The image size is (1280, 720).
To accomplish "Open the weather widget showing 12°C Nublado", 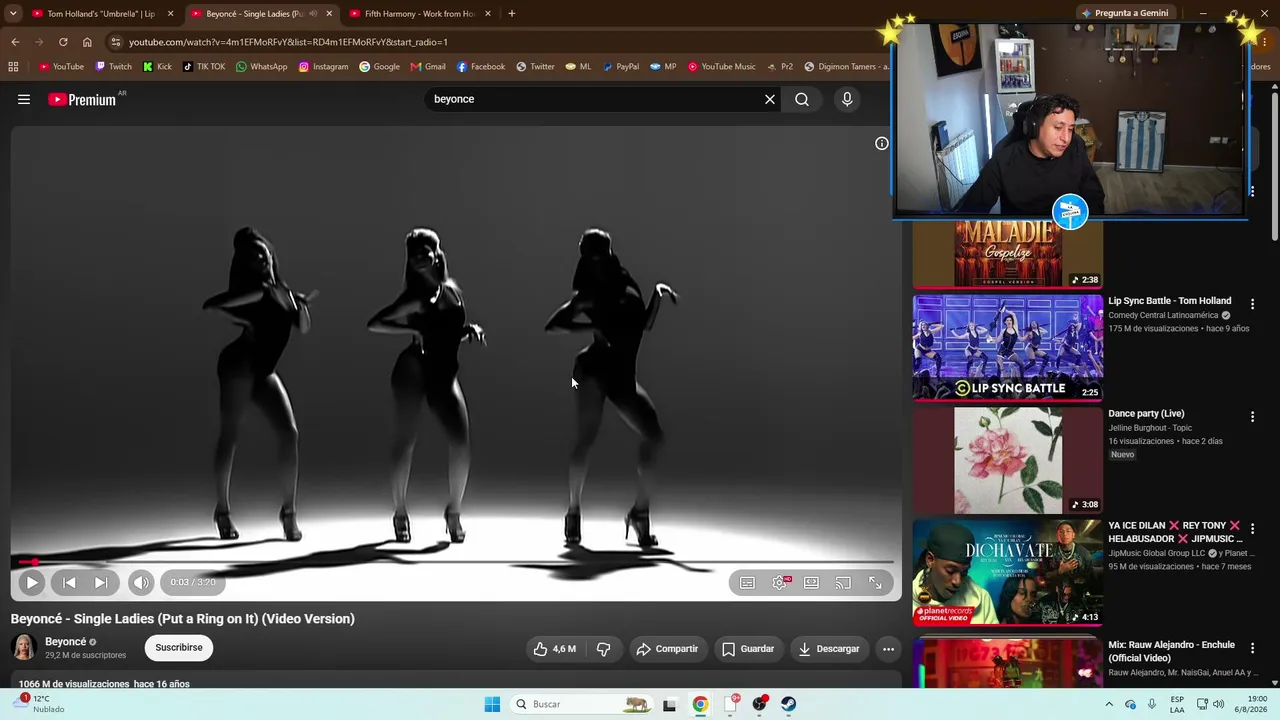I will (x=40, y=704).
